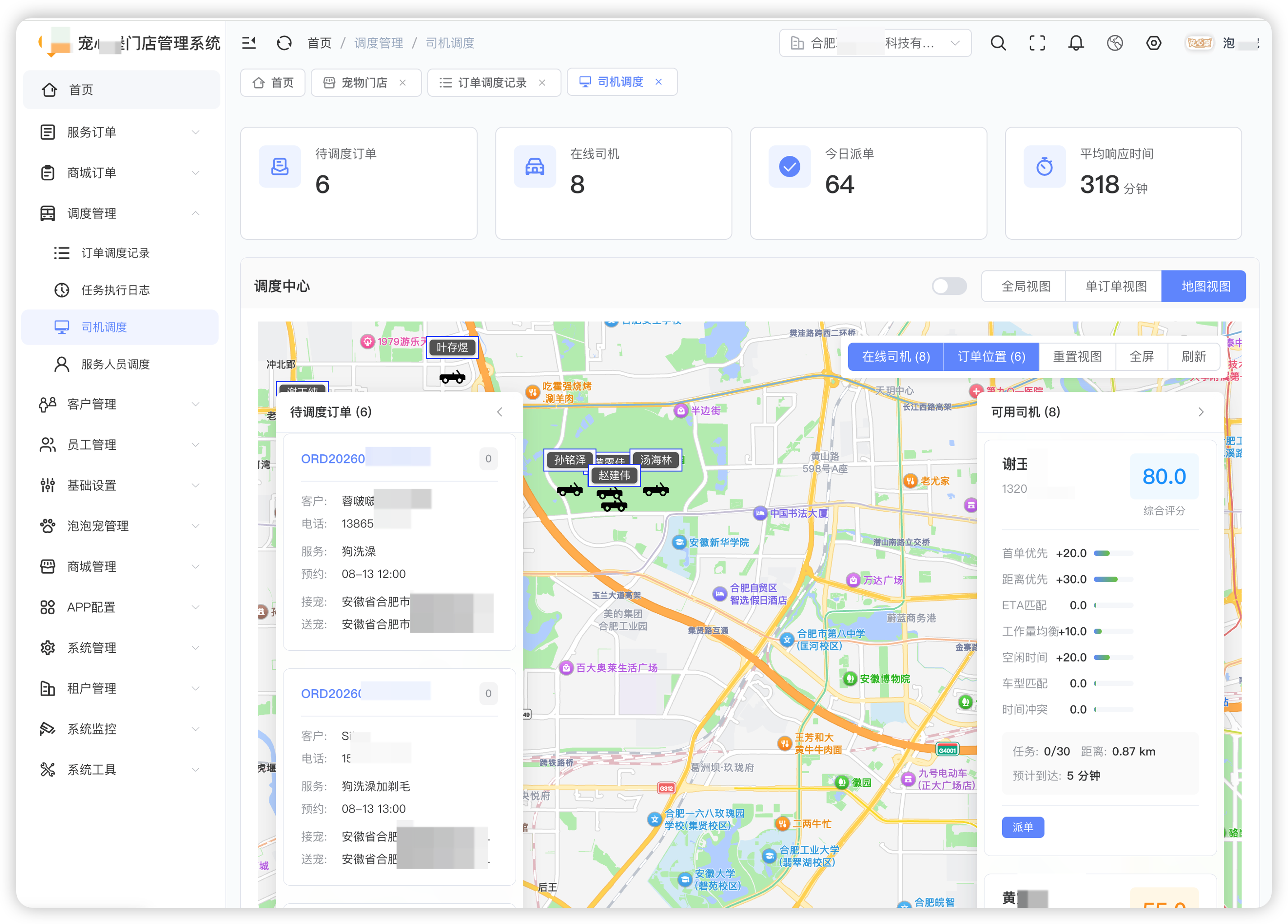Open the search magnifier icon
This screenshot has width=1288, height=924.
click(998, 42)
